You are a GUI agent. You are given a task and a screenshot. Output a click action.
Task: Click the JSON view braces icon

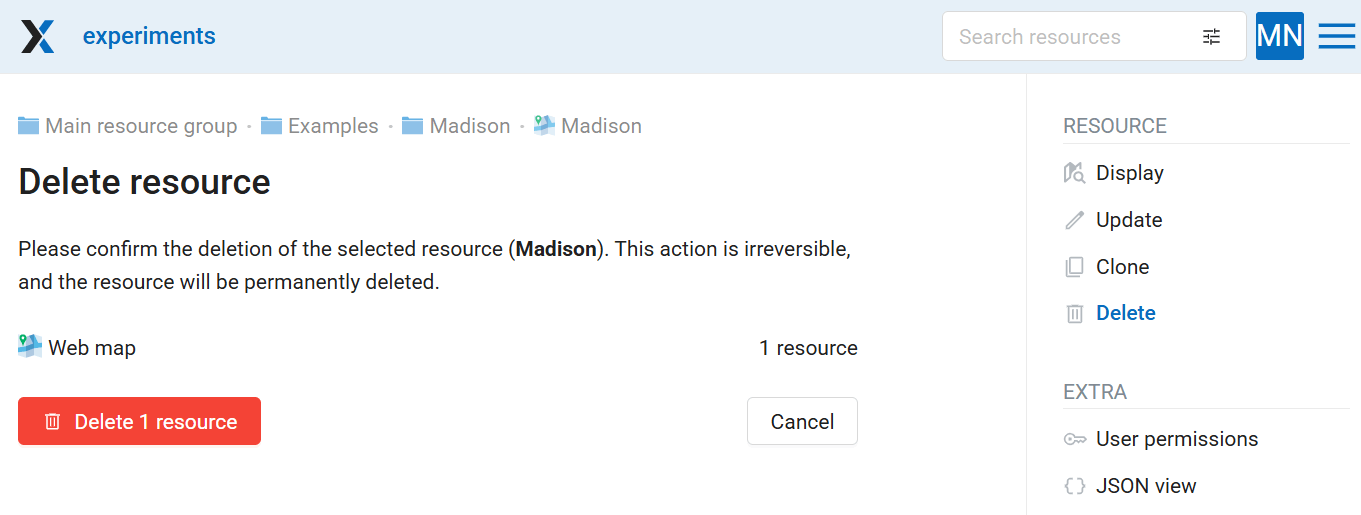pos(1074,486)
